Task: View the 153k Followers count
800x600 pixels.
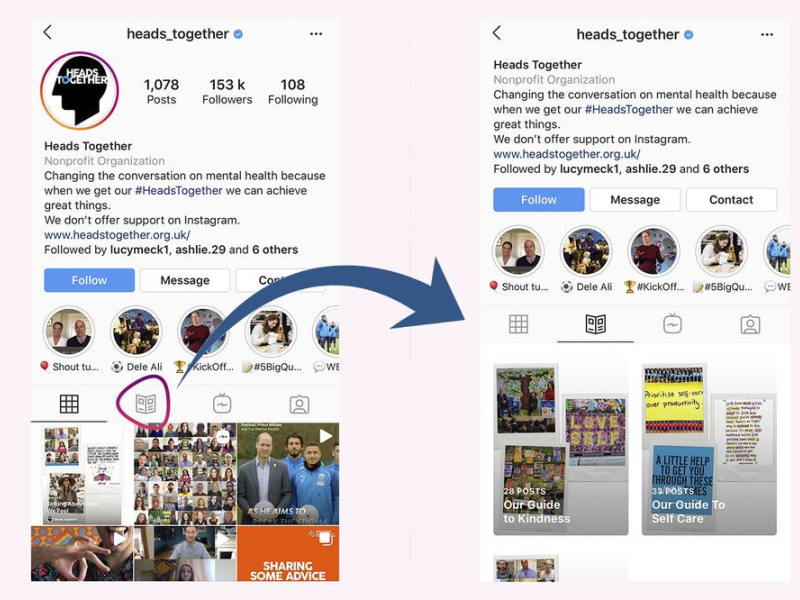Action: pos(227,91)
